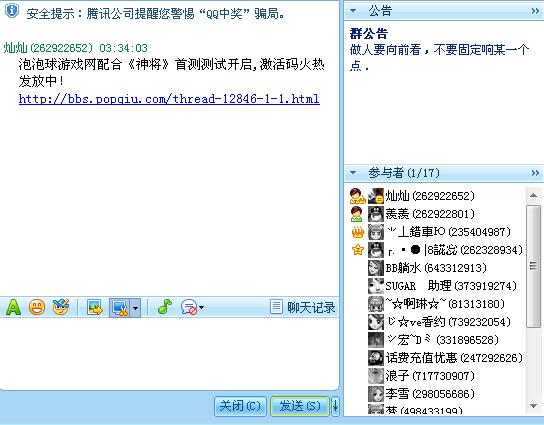Click the 发送(S) button
Screen dimensions: 544x425
(300, 406)
